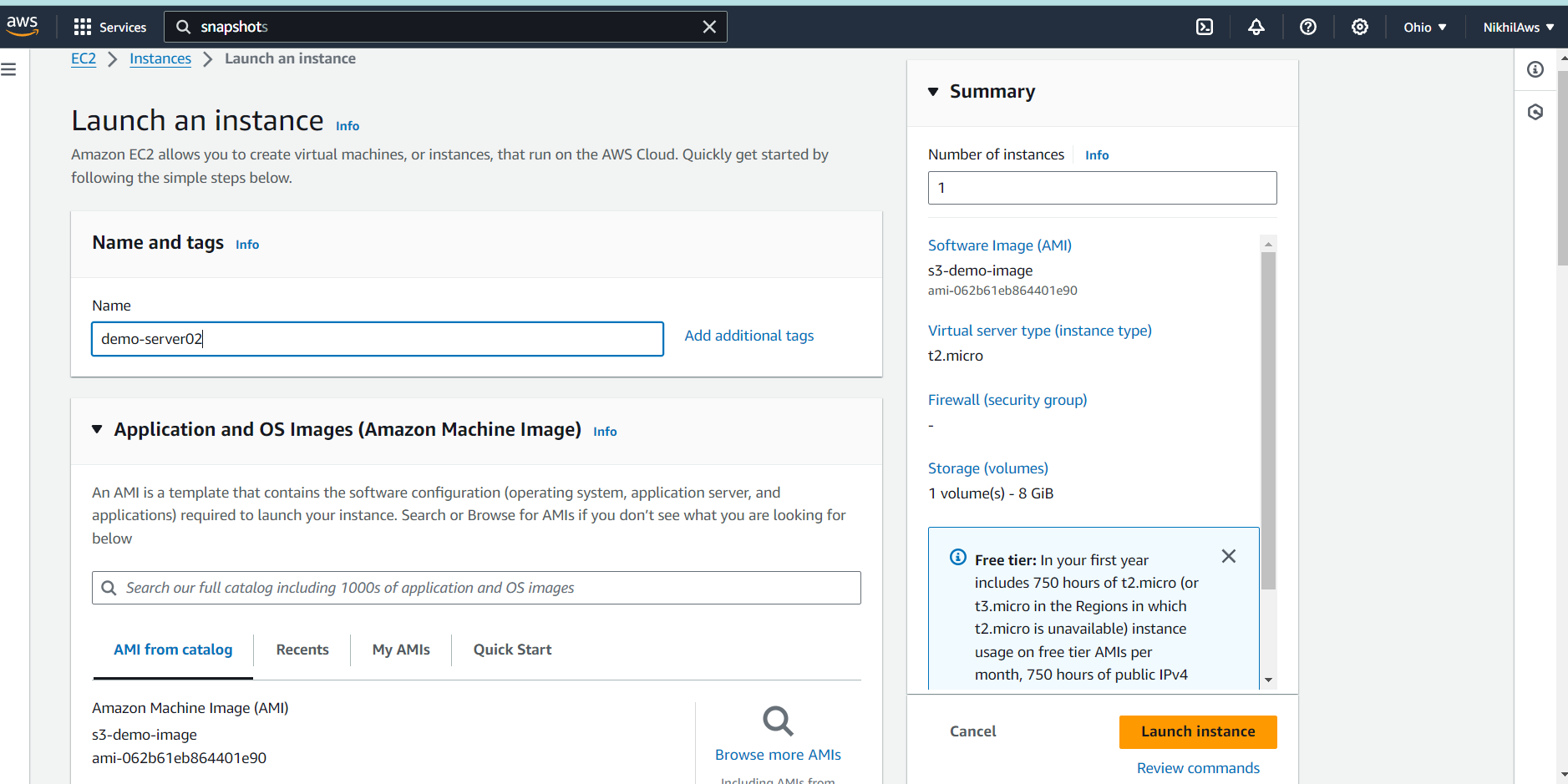Switch to the Quick Start tab
The width and height of the screenshot is (1568, 784).
coord(512,650)
